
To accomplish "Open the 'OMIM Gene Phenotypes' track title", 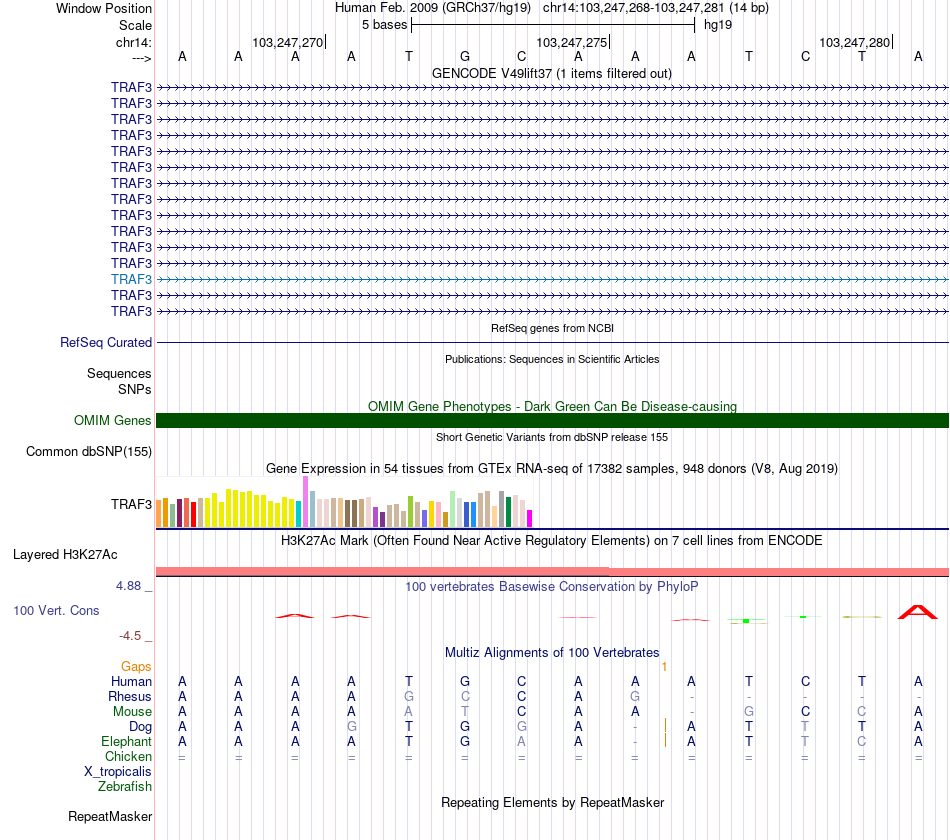I will coord(552,406).
